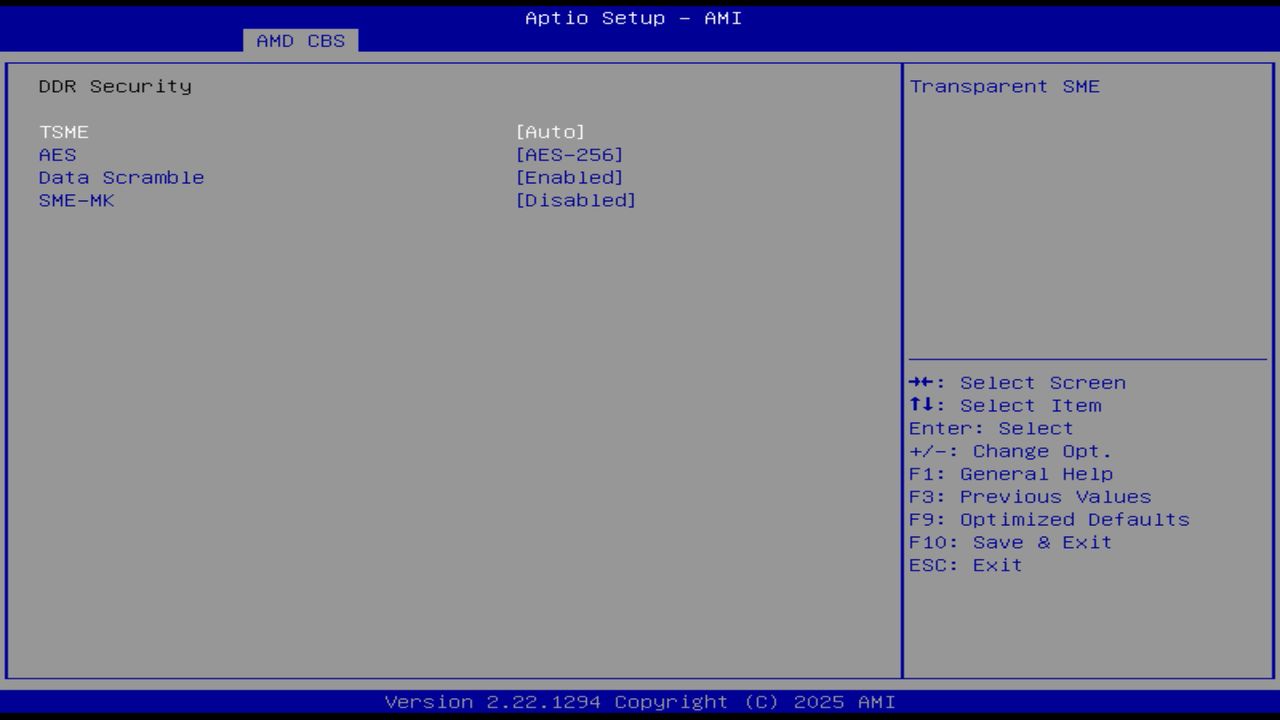This screenshot has height=720, width=1280.
Task: Click the TSME item label
Action: 63,131
